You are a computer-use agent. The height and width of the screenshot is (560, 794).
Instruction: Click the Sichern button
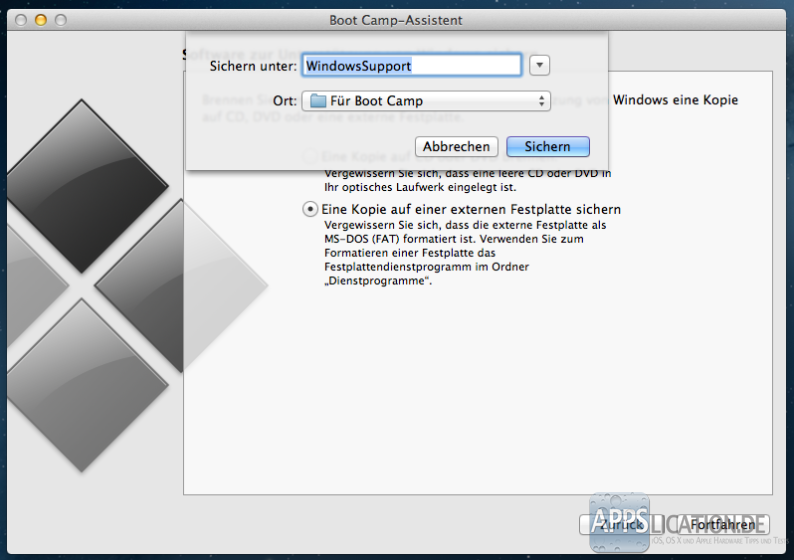point(548,146)
